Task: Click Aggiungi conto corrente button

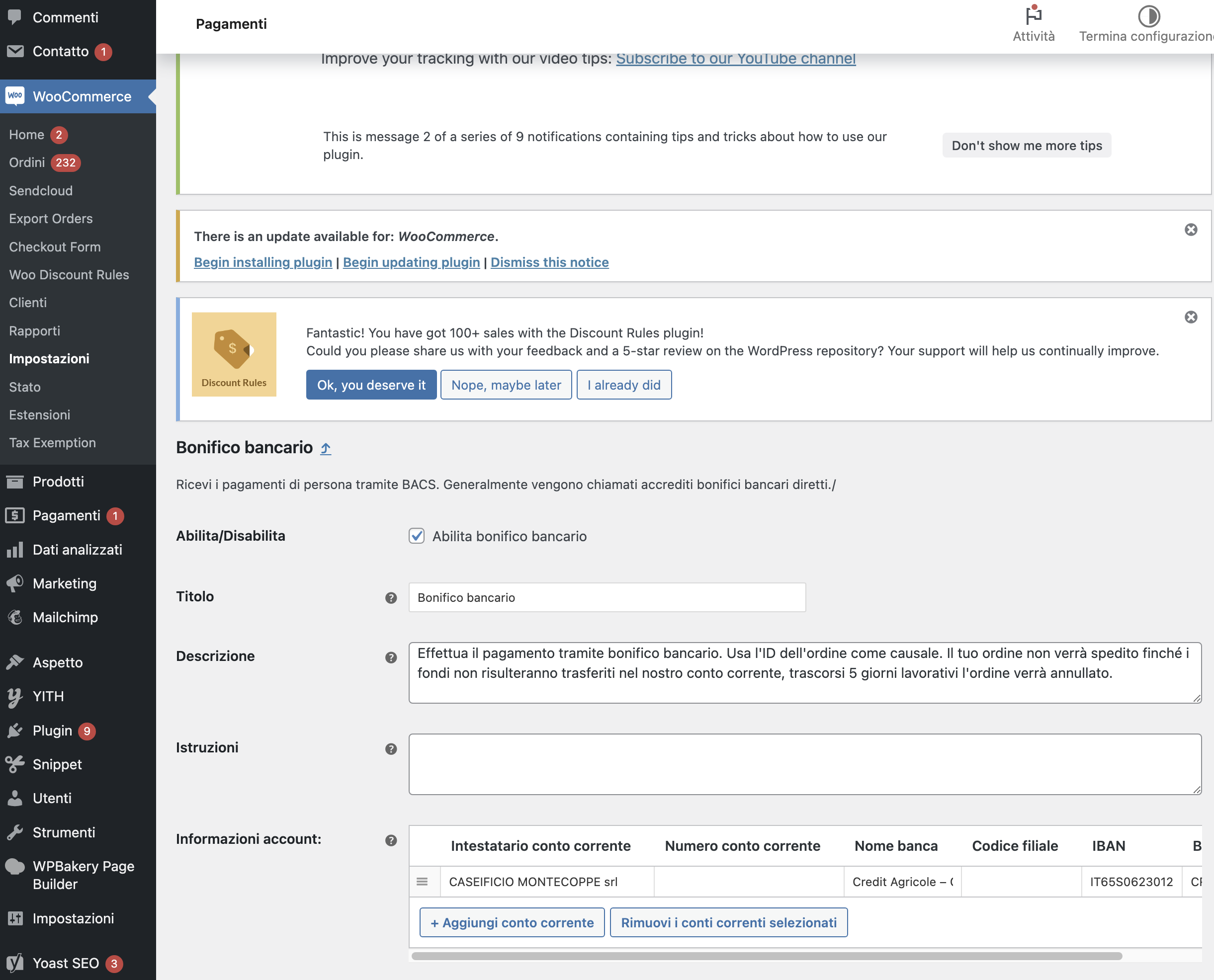Action: [512, 922]
